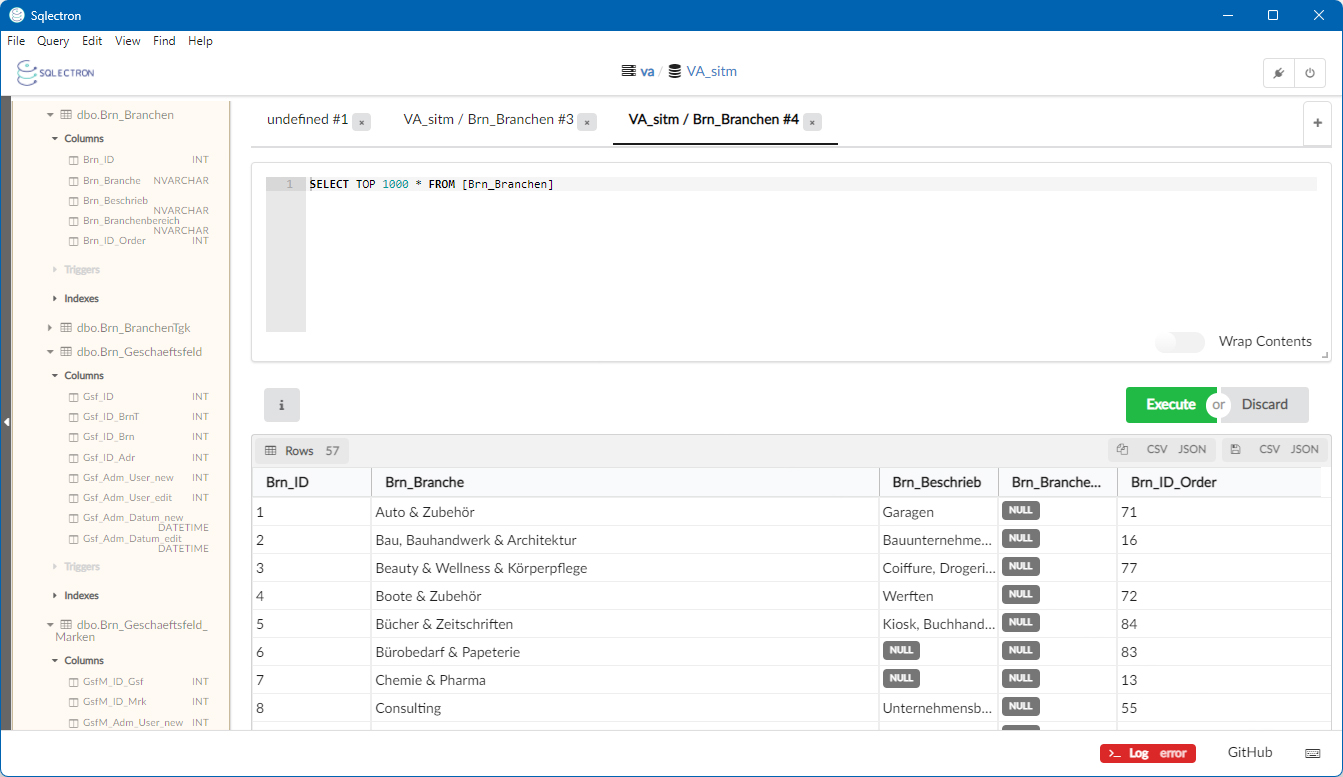1343x777 pixels.
Task: Open the File menu
Action: point(16,41)
